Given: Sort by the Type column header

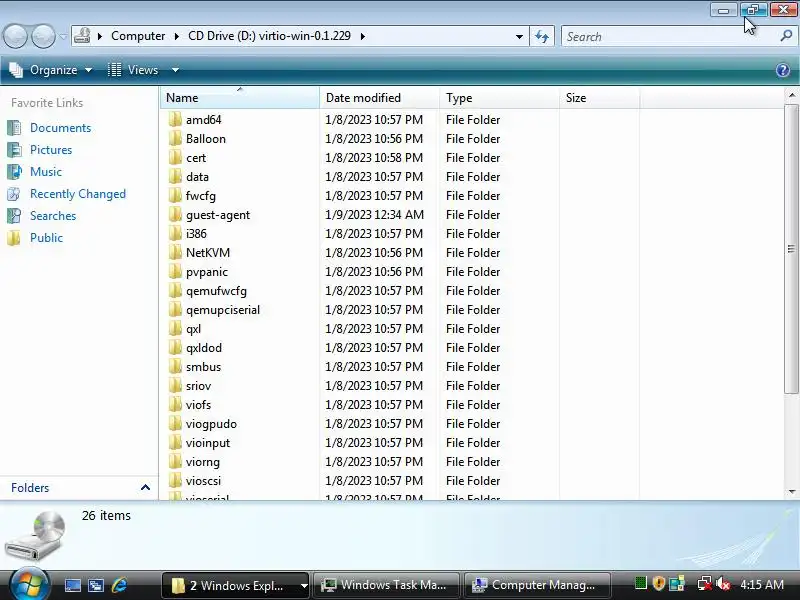Looking at the screenshot, I should coord(499,97).
